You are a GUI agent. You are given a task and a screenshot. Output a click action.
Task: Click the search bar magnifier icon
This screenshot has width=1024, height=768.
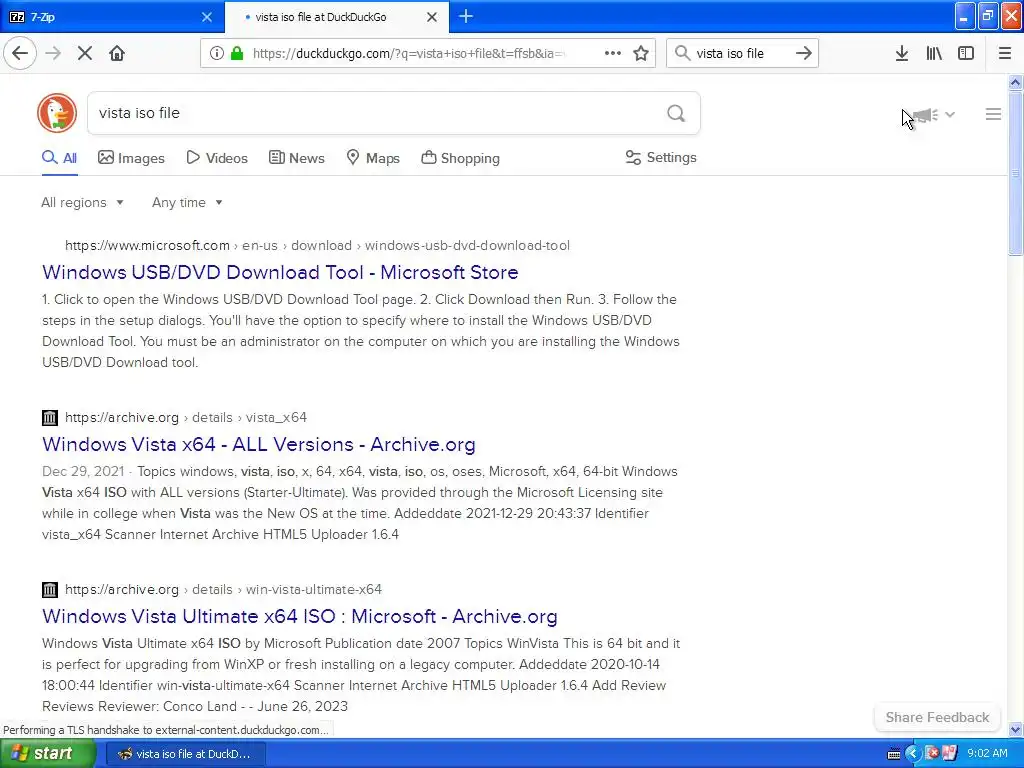[x=682, y=53]
